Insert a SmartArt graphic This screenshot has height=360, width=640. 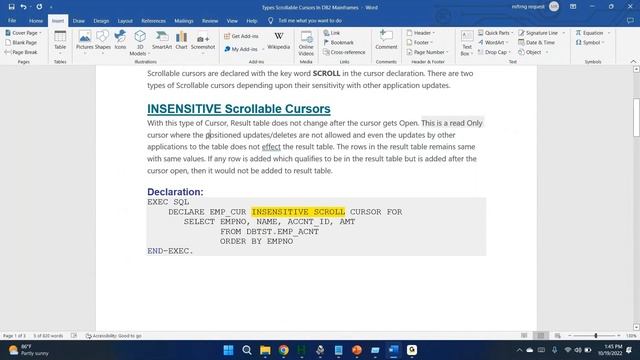[x=162, y=40]
